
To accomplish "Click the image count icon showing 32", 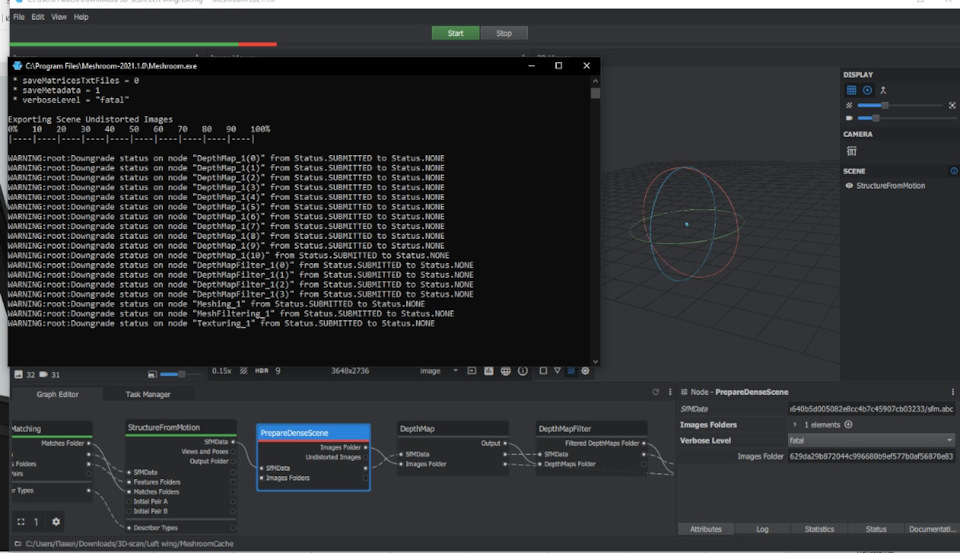I will point(18,374).
